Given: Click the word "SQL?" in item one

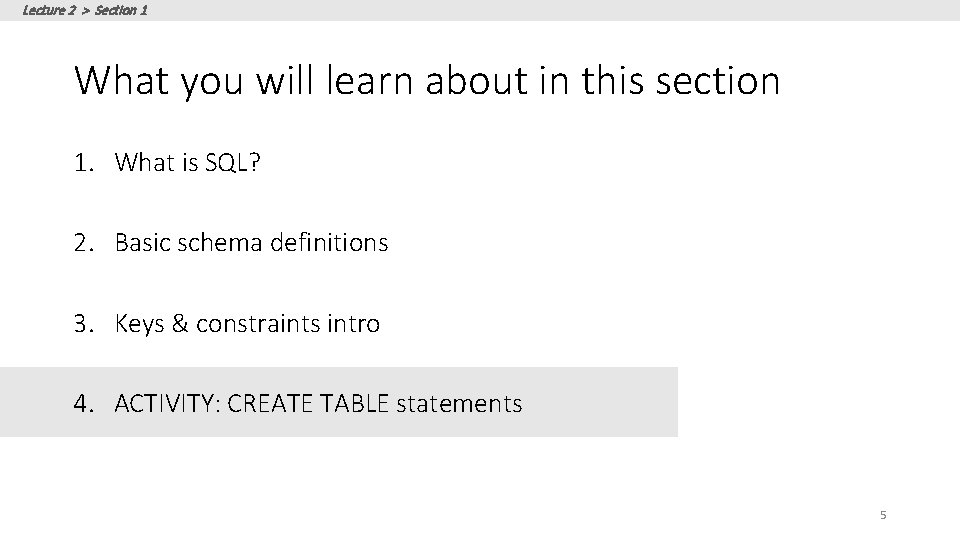Looking at the screenshot, I should (x=233, y=162).
